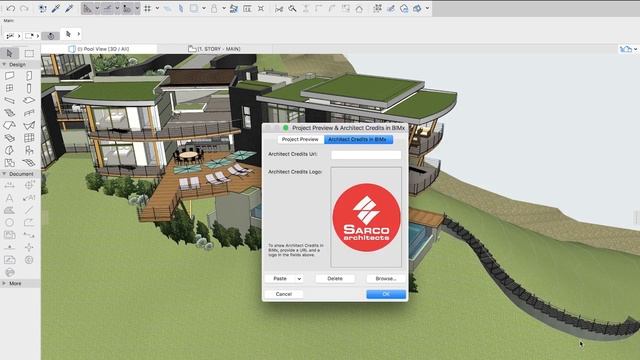Select the Polyline tool
Viewport: 640px width, 360px height.
point(29,222)
